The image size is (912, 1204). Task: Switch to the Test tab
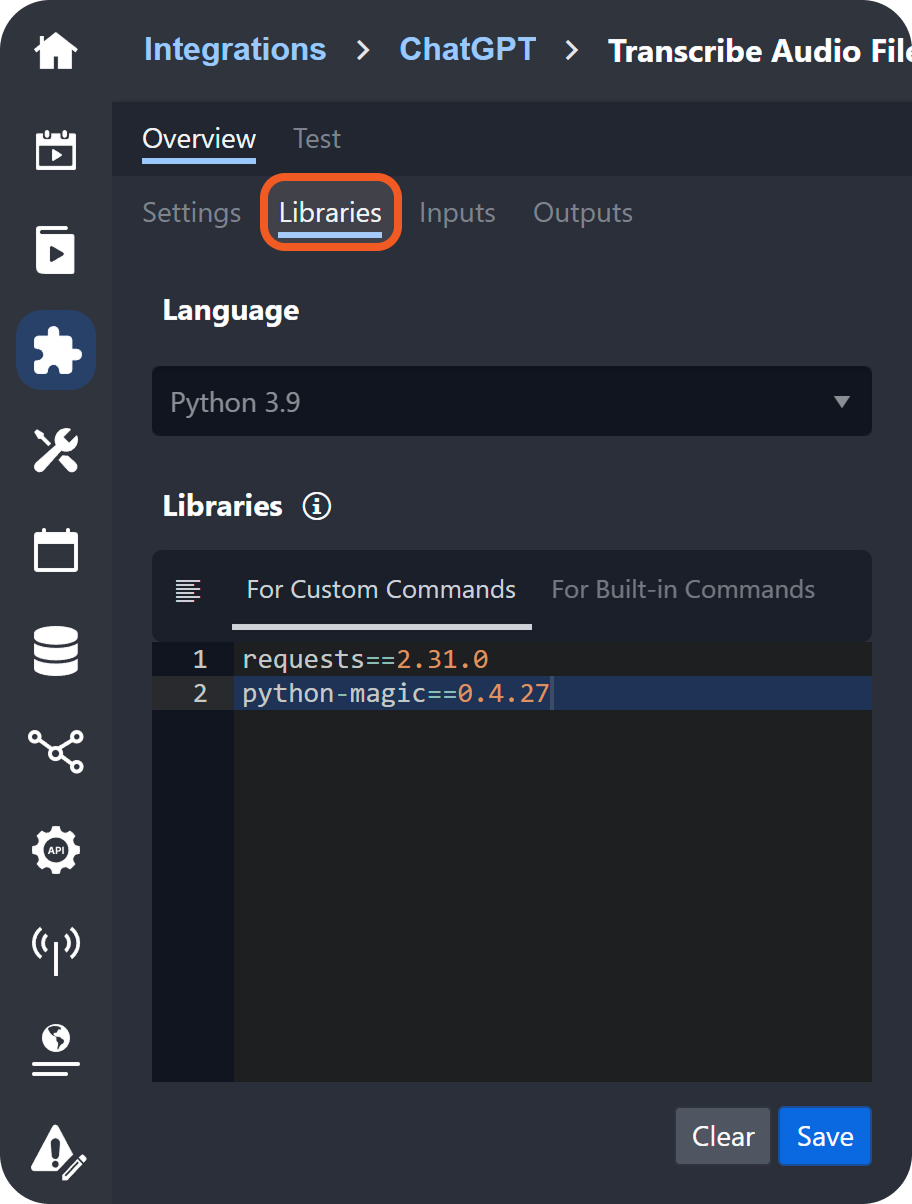pos(317,139)
